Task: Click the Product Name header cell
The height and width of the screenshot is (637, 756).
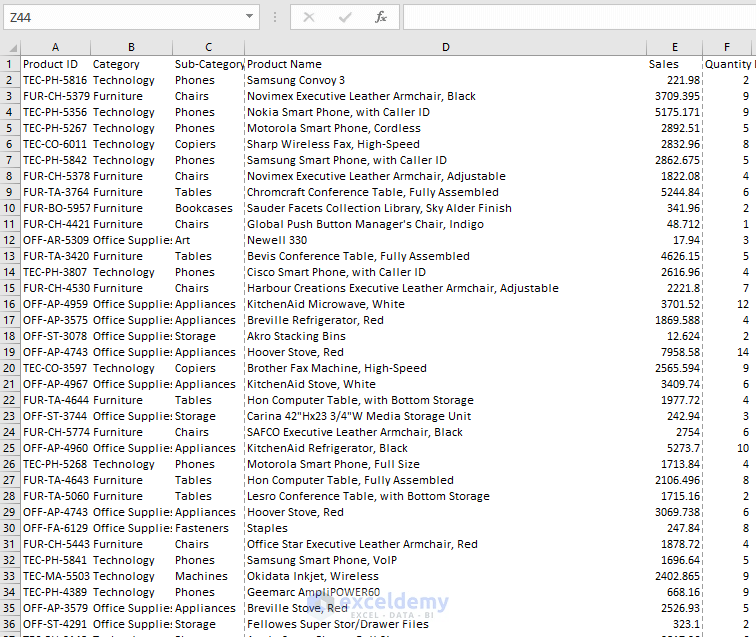Action: click(446, 64)
